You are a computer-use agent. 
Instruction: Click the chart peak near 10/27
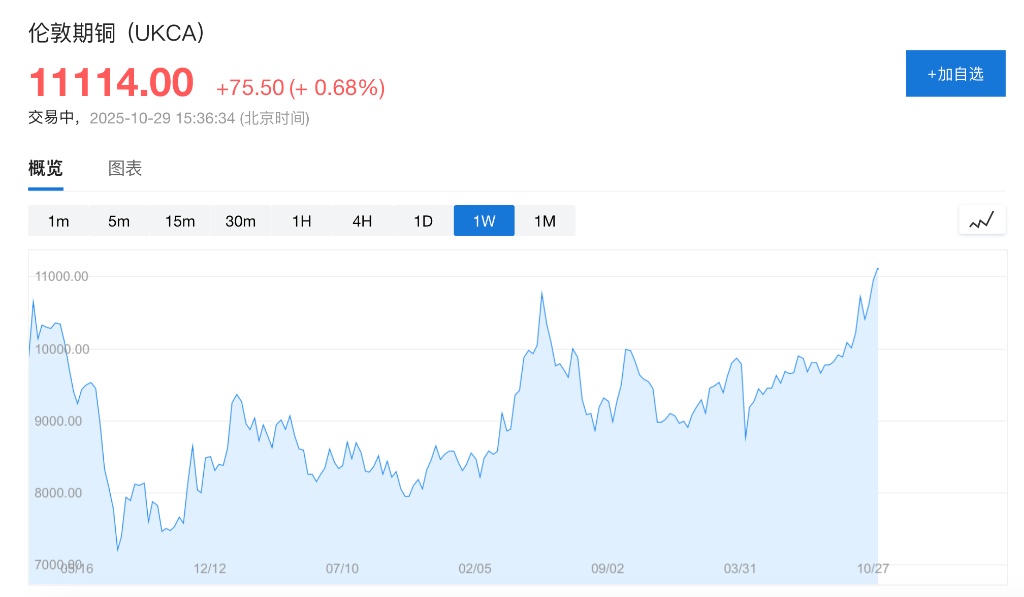[x=877, y=268]
